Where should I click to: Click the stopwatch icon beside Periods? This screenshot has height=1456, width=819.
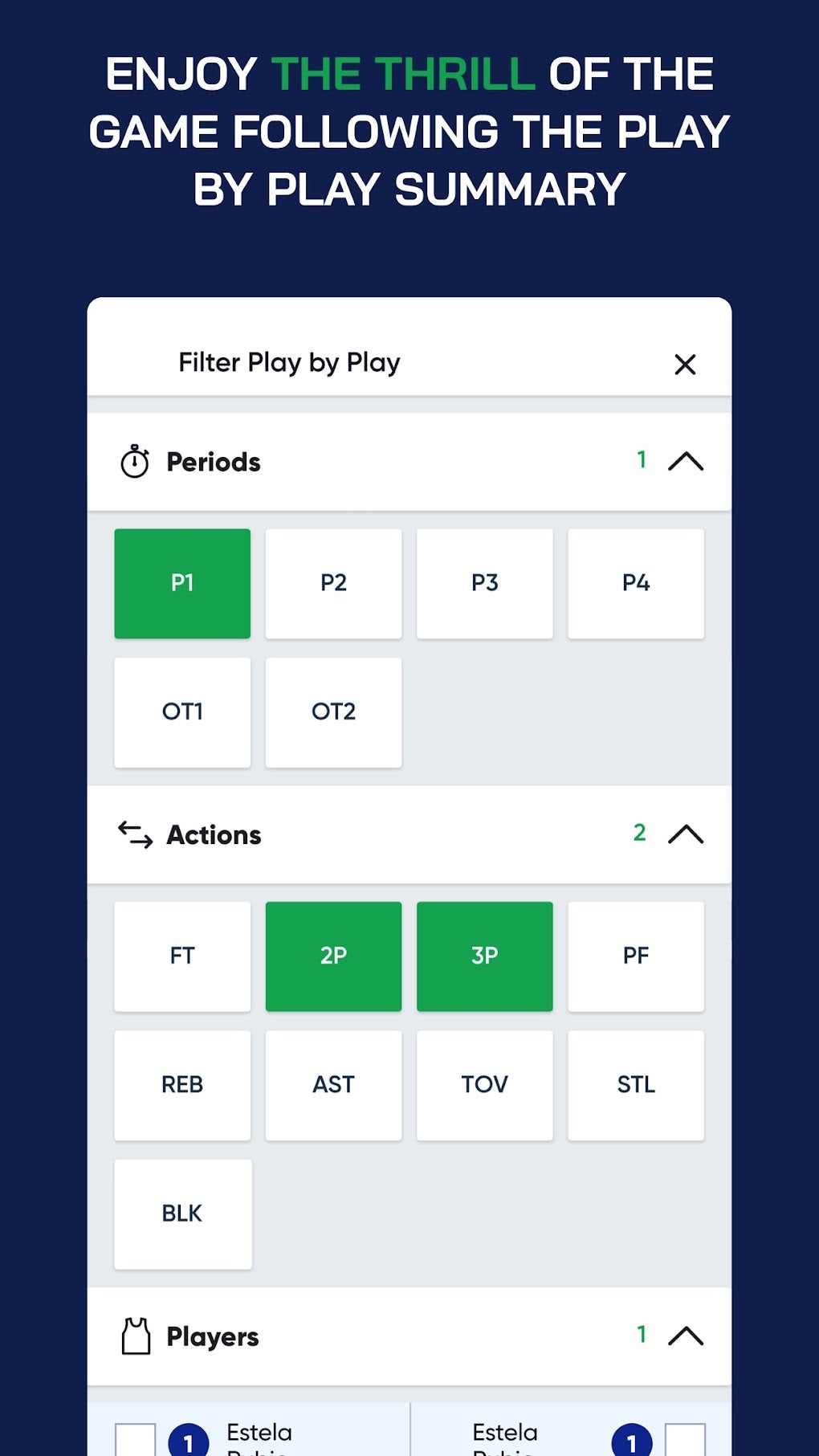coord(136,461)
